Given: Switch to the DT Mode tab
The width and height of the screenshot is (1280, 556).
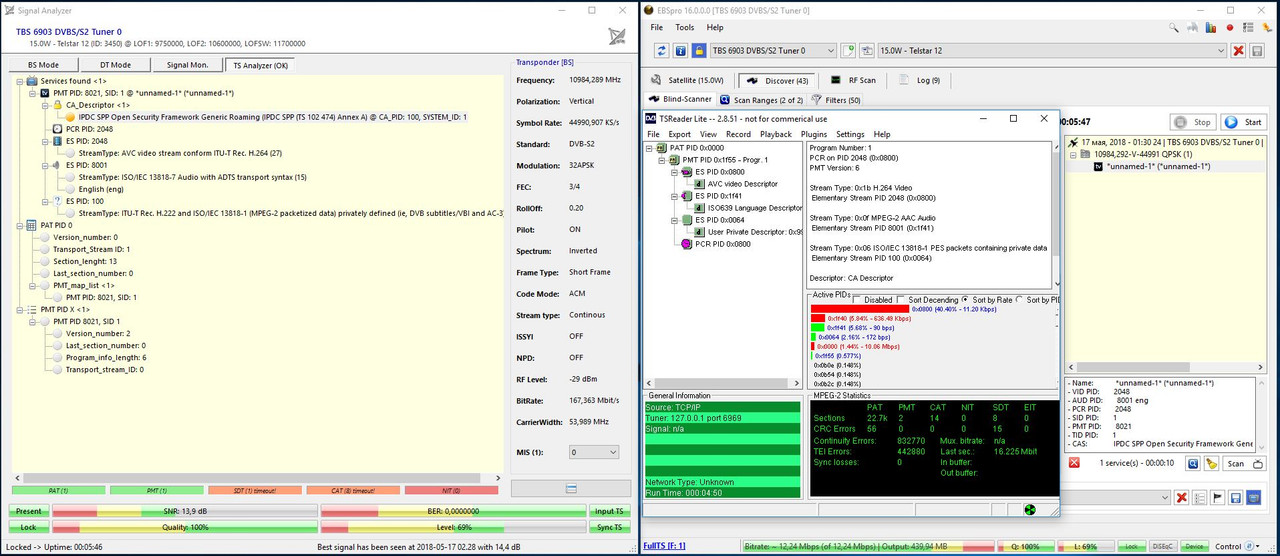Looking at the screenshot, I should coord(114,65).
